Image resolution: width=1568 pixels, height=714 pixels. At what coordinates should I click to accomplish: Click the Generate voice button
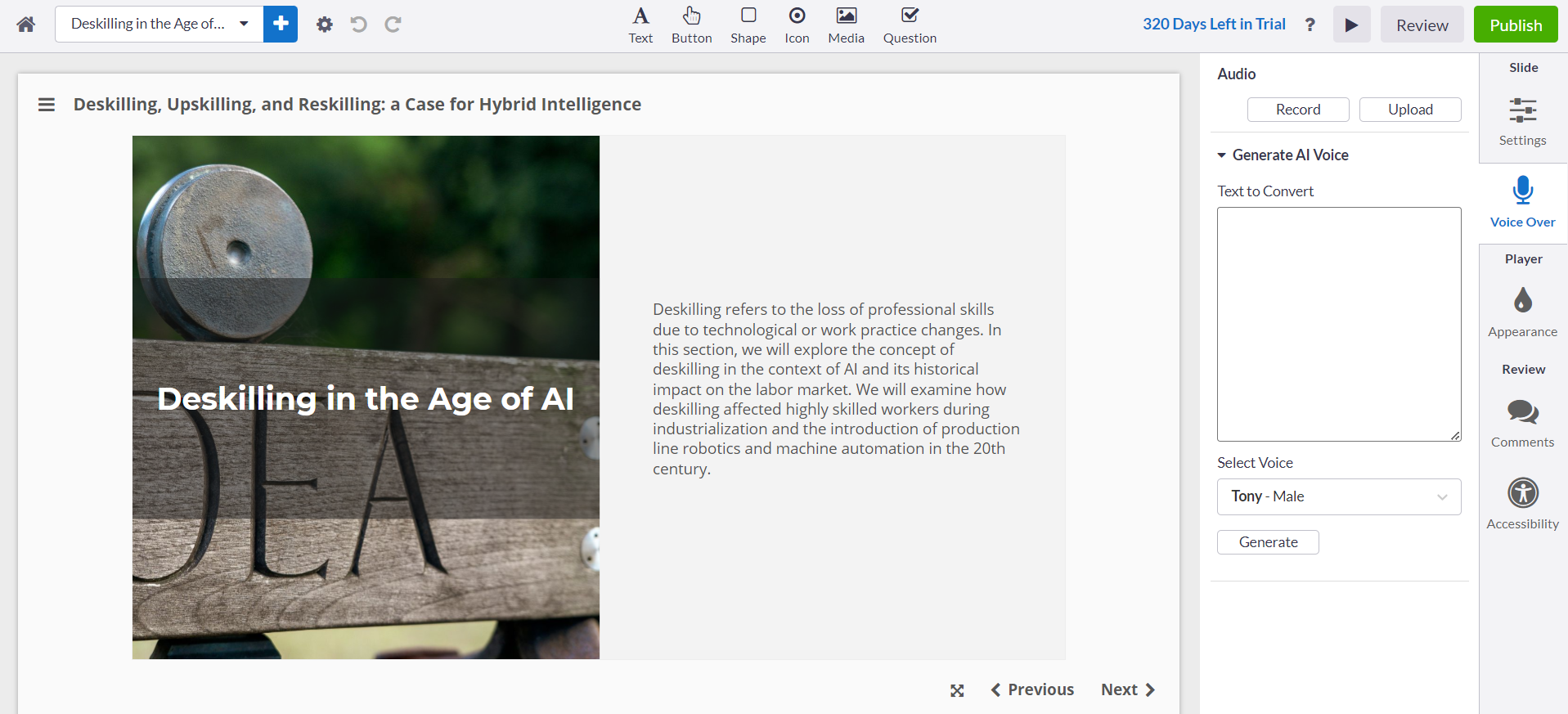(x=1268, y=542)
